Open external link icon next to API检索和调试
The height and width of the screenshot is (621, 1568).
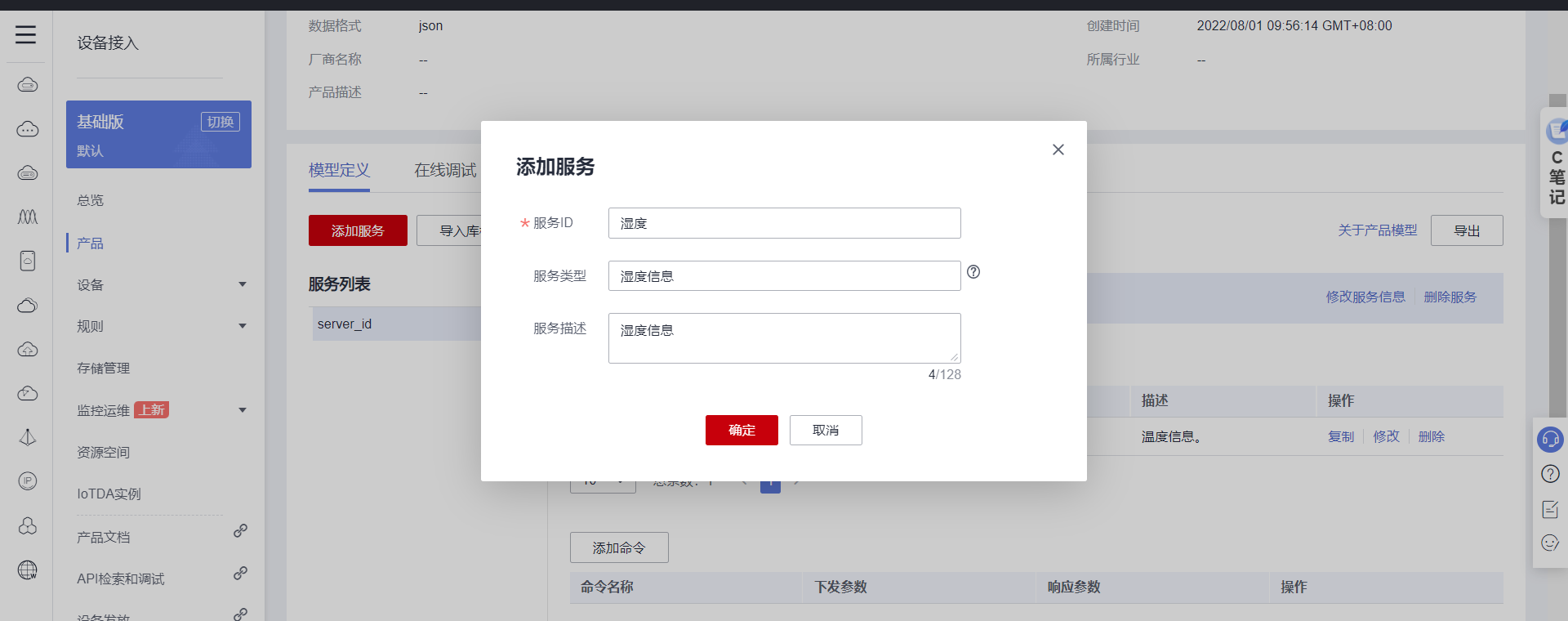pyautogui.click(x=240, y=574)
